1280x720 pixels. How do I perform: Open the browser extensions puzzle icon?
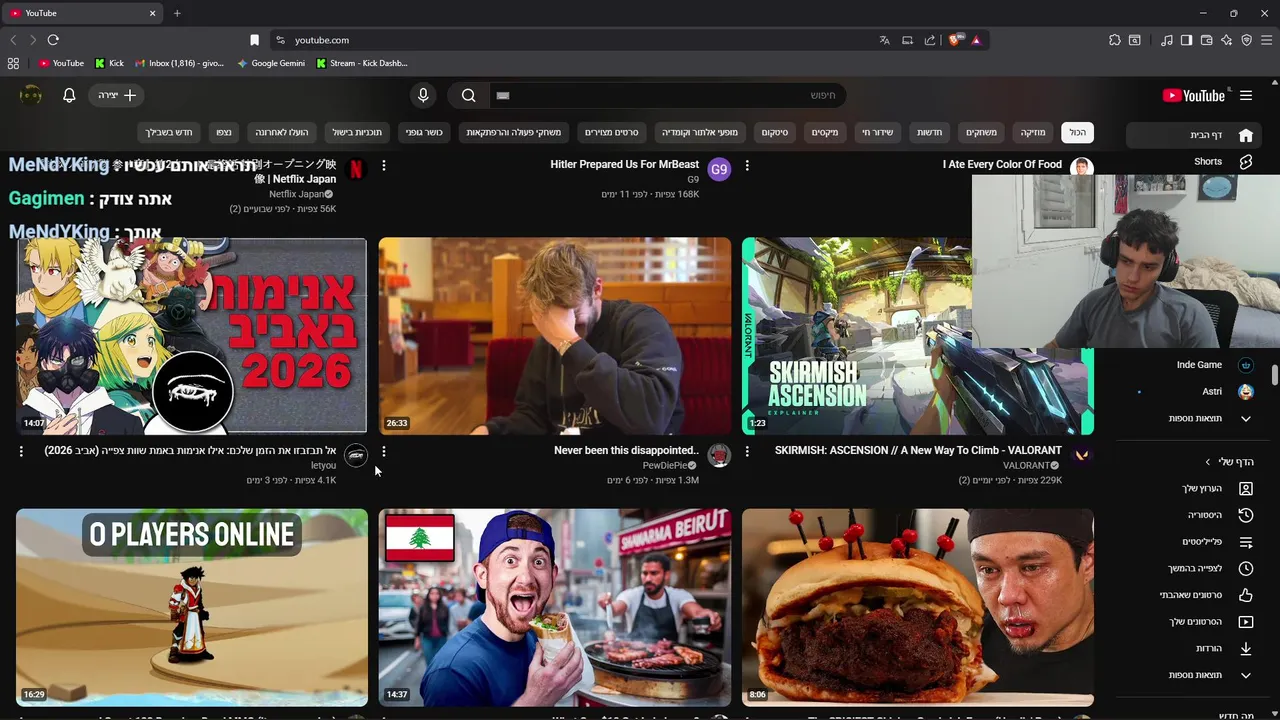click(1115, 40)
